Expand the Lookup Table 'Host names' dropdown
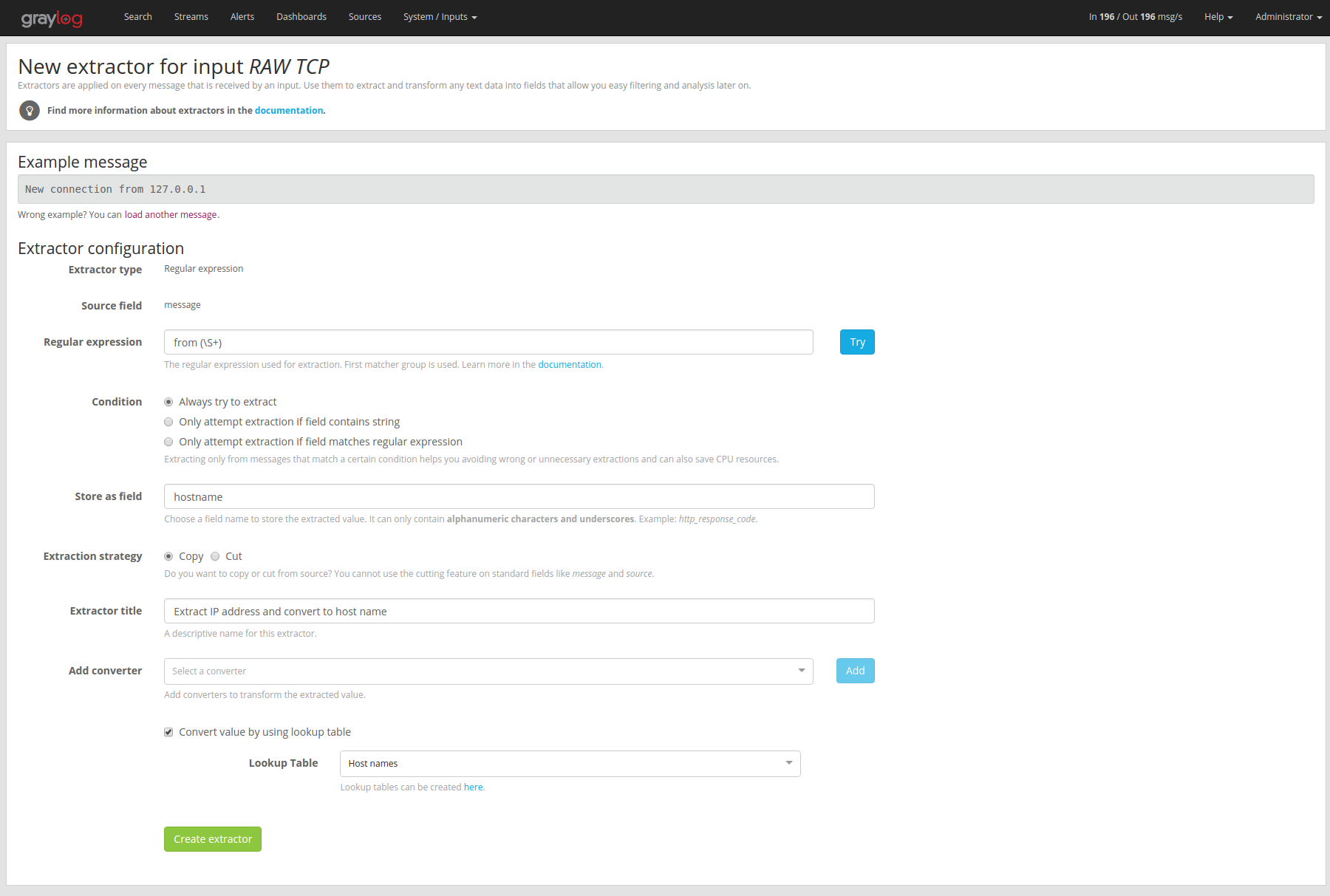 tap(570, 764)
